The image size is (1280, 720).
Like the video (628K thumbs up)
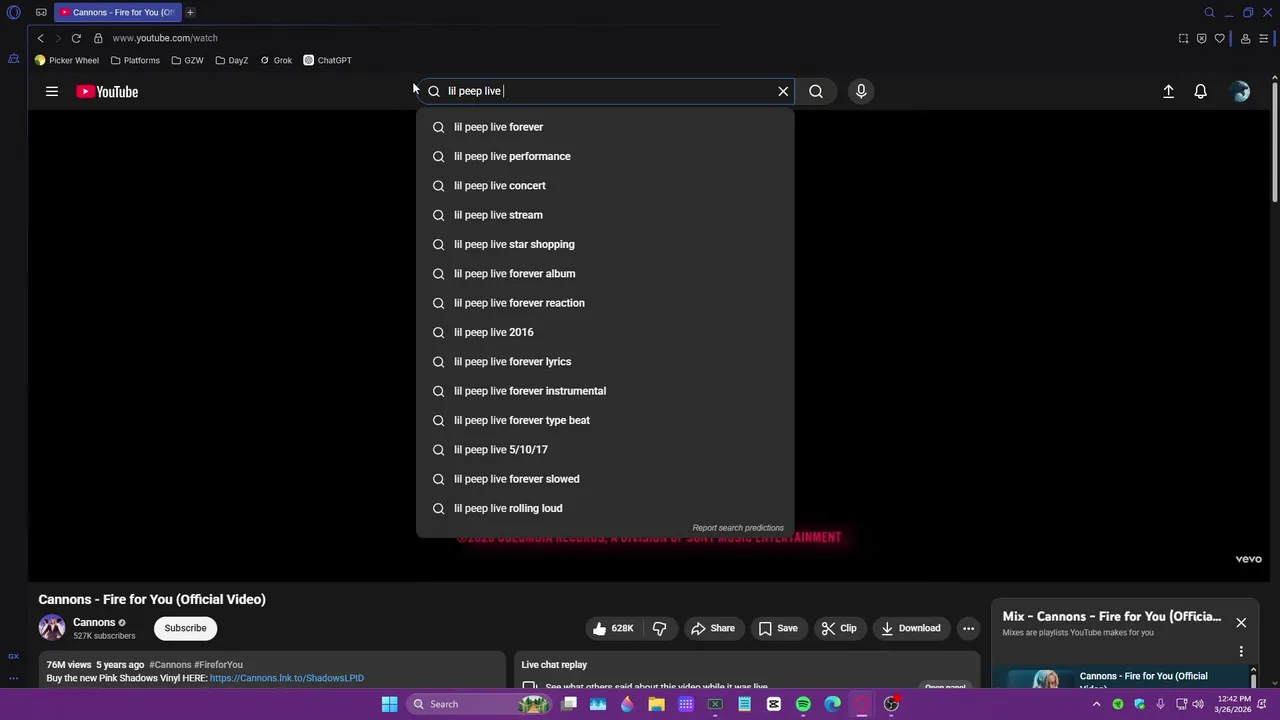[x=613, y=628]
